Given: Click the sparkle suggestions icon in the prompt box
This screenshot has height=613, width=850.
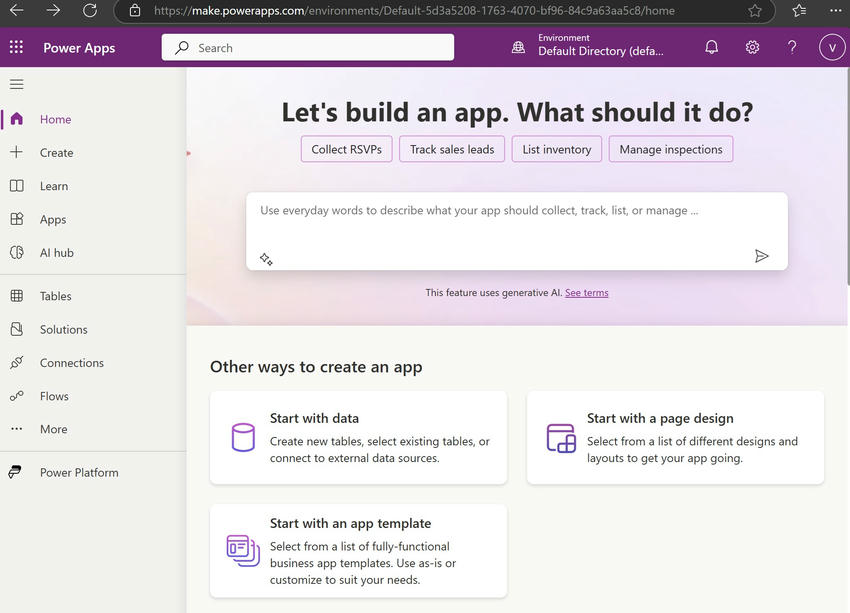Looking at the screenshot, I should [266, 259].
